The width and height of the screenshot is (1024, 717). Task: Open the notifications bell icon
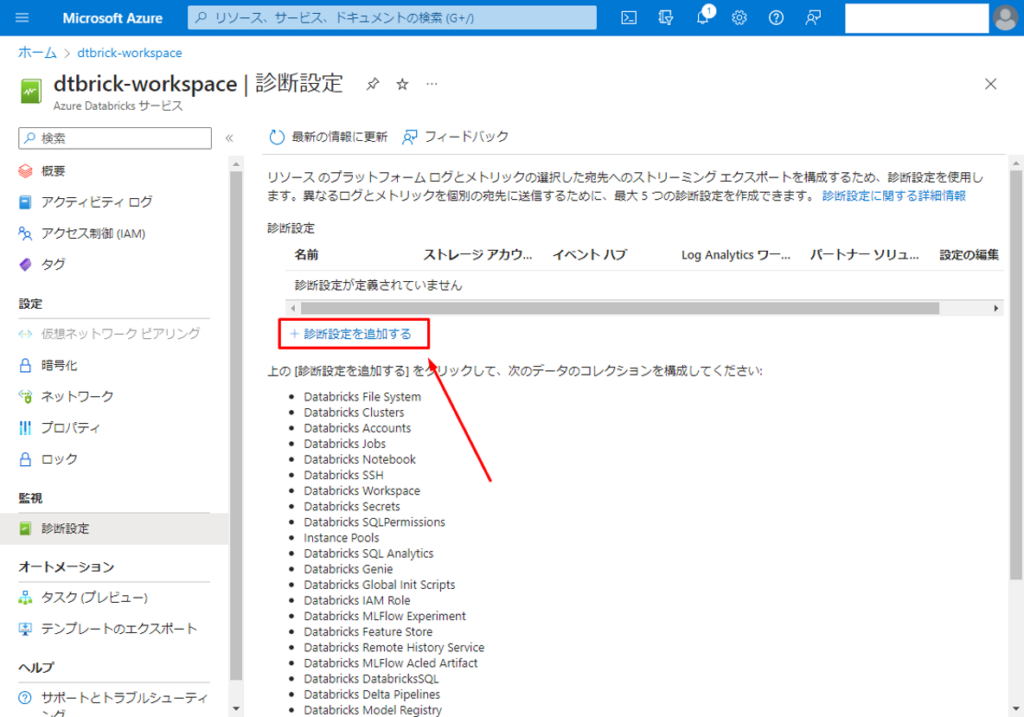click(x=703, y=18)
